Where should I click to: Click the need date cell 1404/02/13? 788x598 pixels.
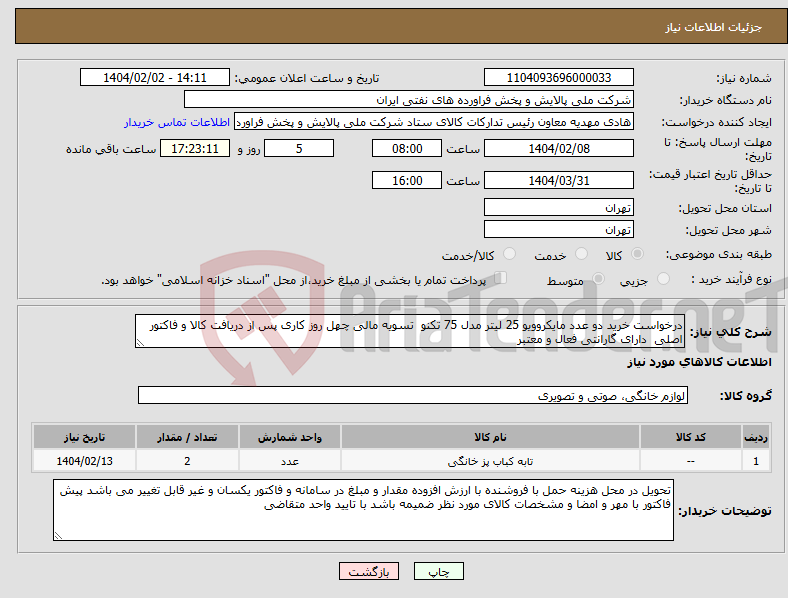(x=84, y=461)
